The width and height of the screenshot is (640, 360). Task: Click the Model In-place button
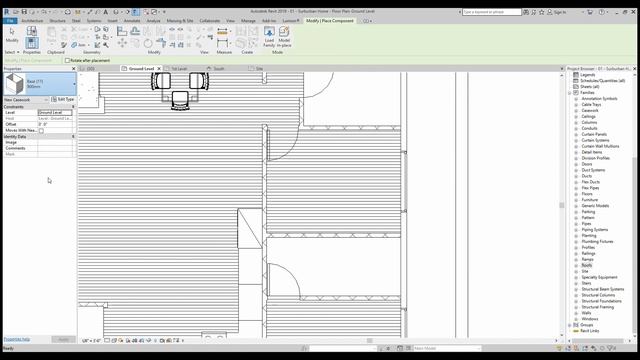coord(284,36)
